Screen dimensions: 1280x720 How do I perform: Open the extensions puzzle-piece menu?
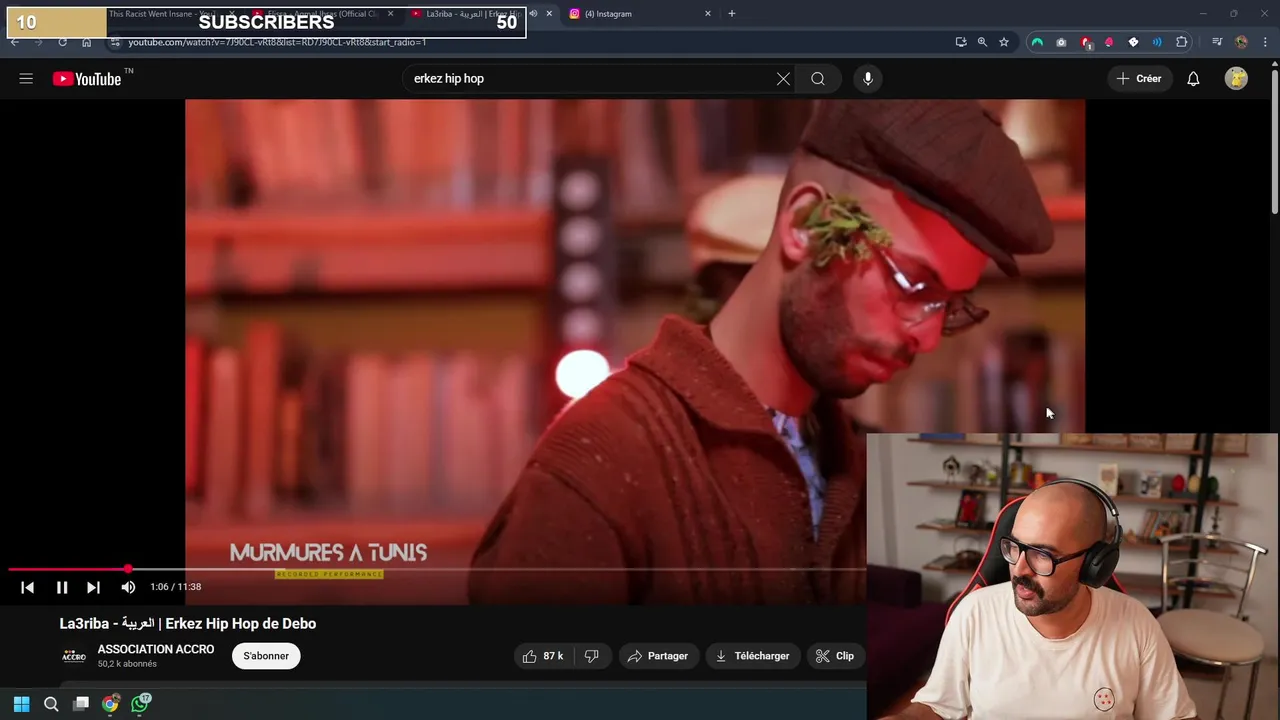coord(1182,42)
